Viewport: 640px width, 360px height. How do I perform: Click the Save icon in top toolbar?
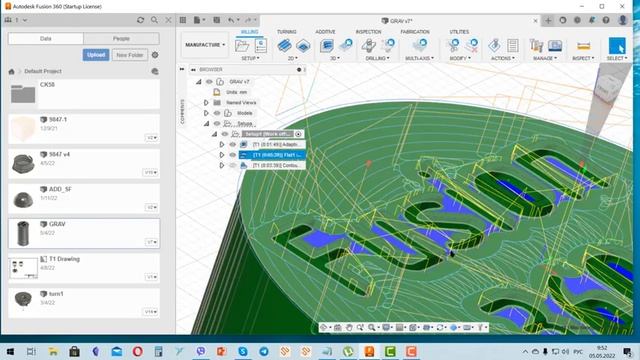coord(217,20)
